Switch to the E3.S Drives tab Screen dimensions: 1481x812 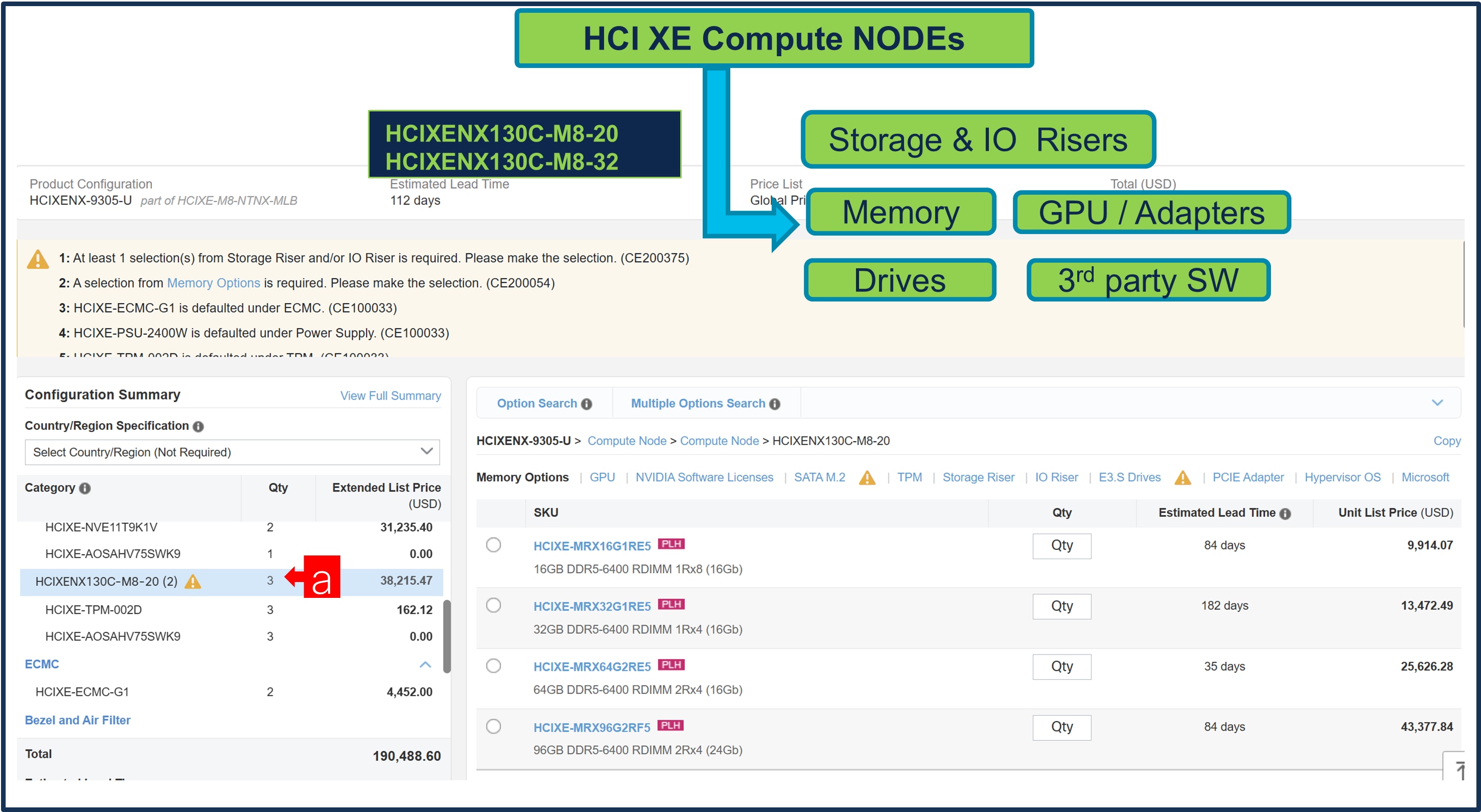[x=1129, y=477]
